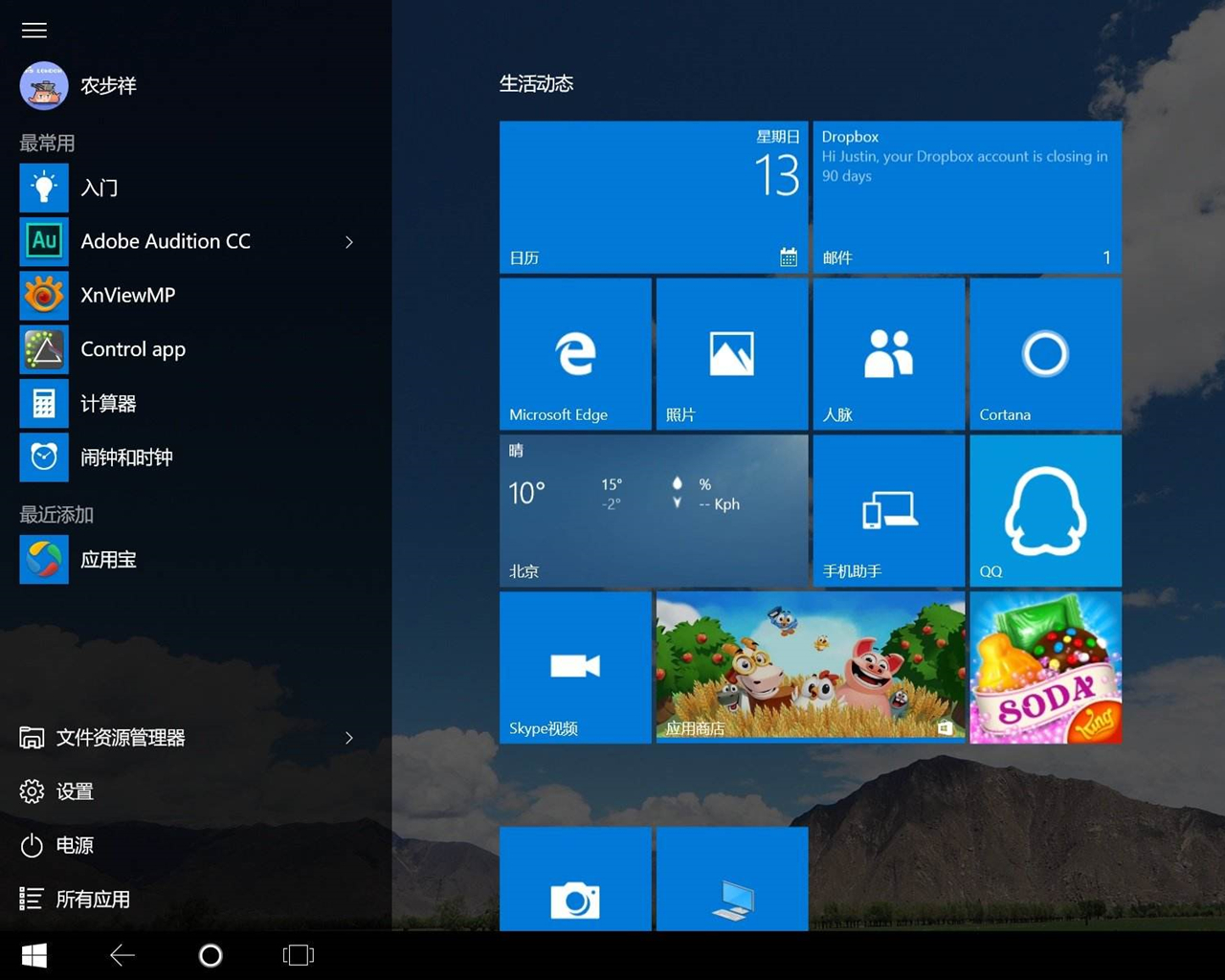Launch Microsoft Edge tile
Image resolution: width=1225 pixels, height=980 pixels.
pyautogui.click(x=575, y=354)
